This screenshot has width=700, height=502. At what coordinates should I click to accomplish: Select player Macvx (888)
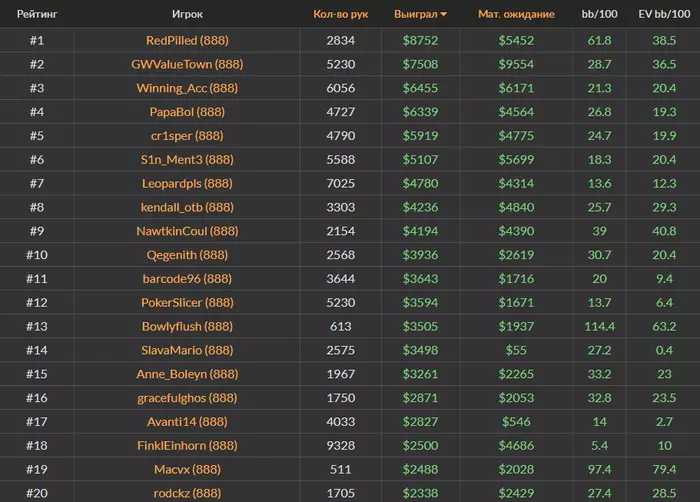[187, 470]
